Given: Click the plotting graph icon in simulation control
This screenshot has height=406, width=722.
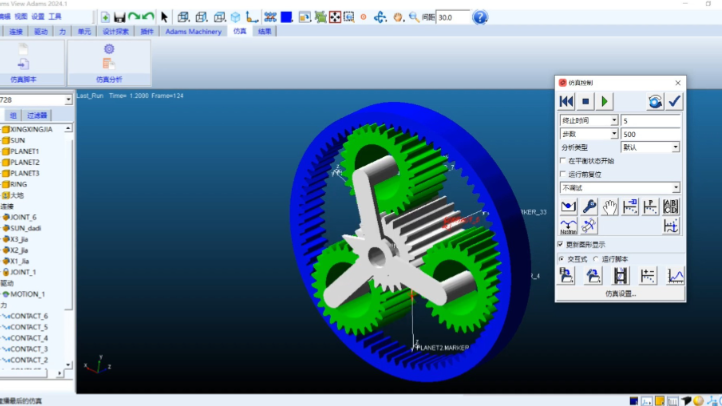Looking at the screenshot, I should point(675,276).
